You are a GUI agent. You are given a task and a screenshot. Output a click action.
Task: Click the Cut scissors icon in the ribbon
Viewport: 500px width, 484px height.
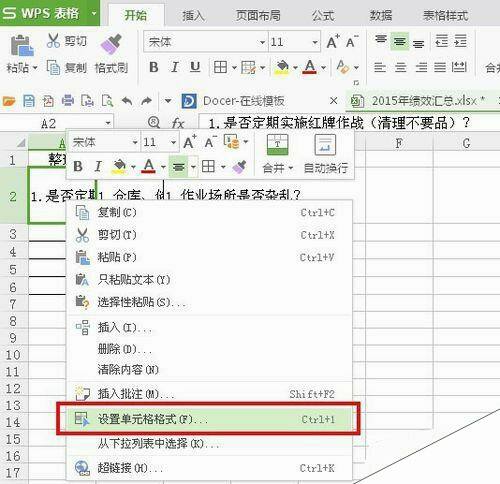53,41
